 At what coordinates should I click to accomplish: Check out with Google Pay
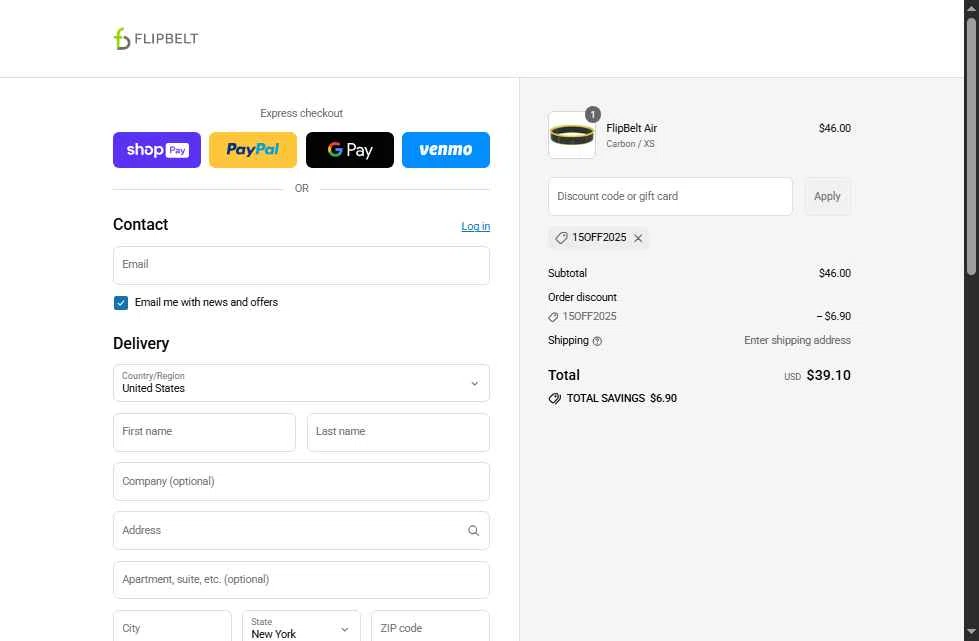pyautogui.click(x=350, y=150)
